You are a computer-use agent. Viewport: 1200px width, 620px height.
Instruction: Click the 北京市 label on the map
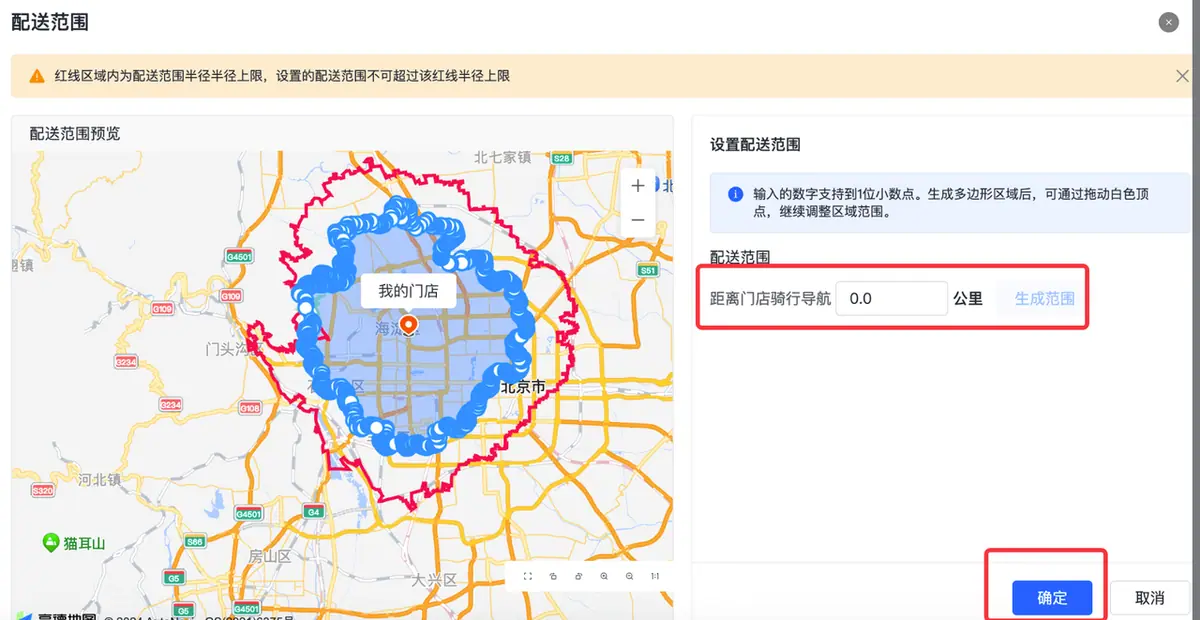[x=523, y=386]
